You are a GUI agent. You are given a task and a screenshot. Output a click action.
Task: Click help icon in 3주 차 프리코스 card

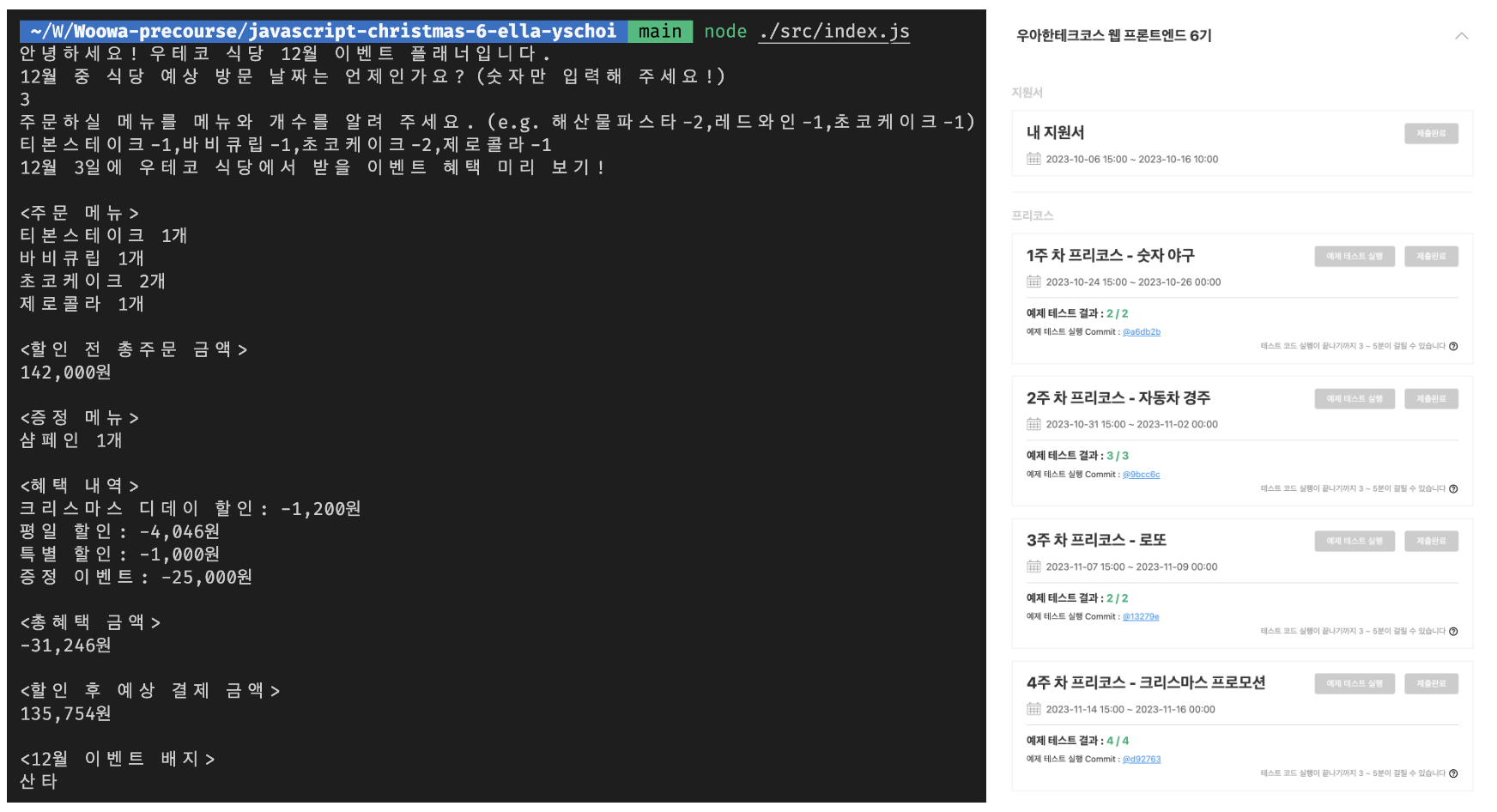coord(1453,632)
